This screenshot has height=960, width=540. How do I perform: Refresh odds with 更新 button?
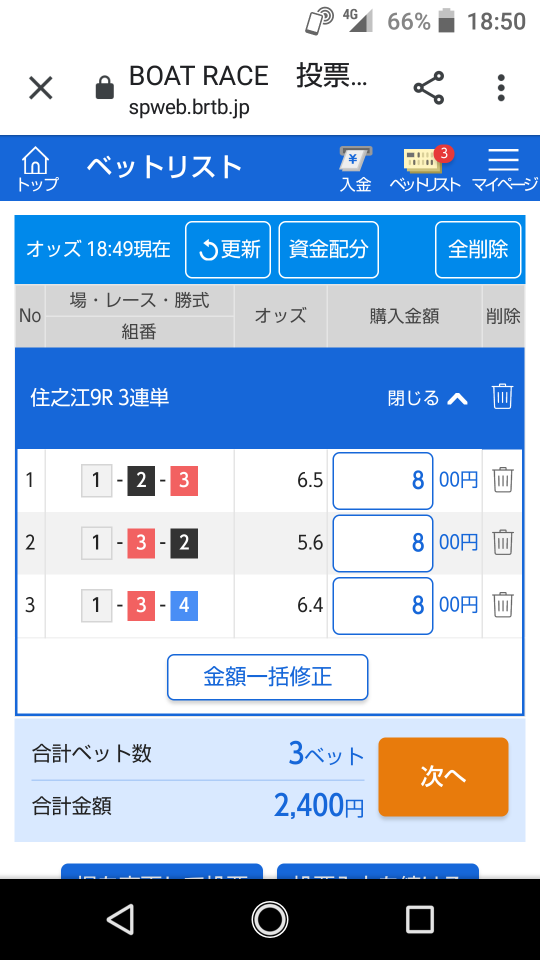coord(228,250)
